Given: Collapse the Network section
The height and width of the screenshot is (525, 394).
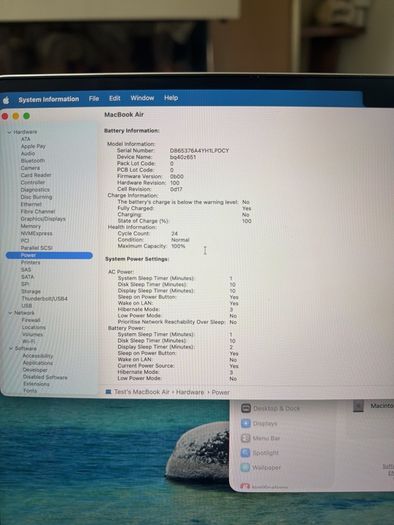Looking at the screenshot, I should tap(10, 313).
